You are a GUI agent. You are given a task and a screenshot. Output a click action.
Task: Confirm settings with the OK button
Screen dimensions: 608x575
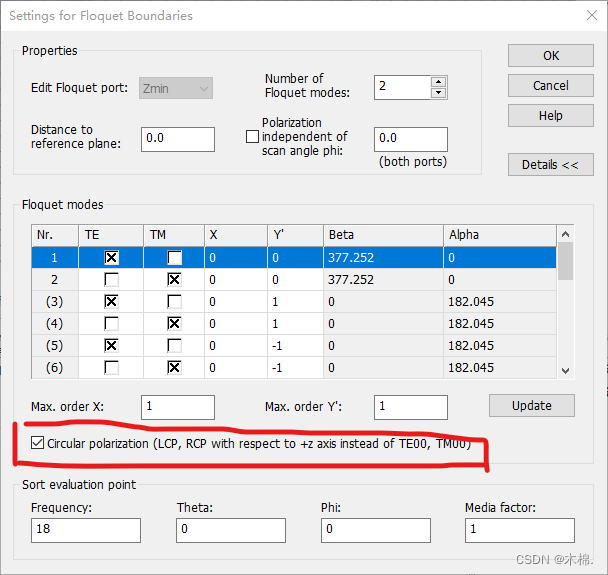pos(551,55)
